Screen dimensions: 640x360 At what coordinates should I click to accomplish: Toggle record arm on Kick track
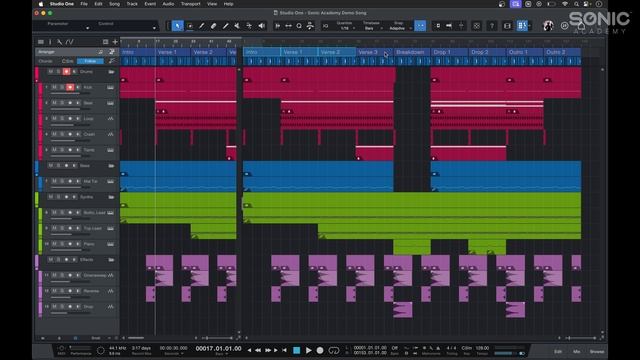[x=70, y=87]
